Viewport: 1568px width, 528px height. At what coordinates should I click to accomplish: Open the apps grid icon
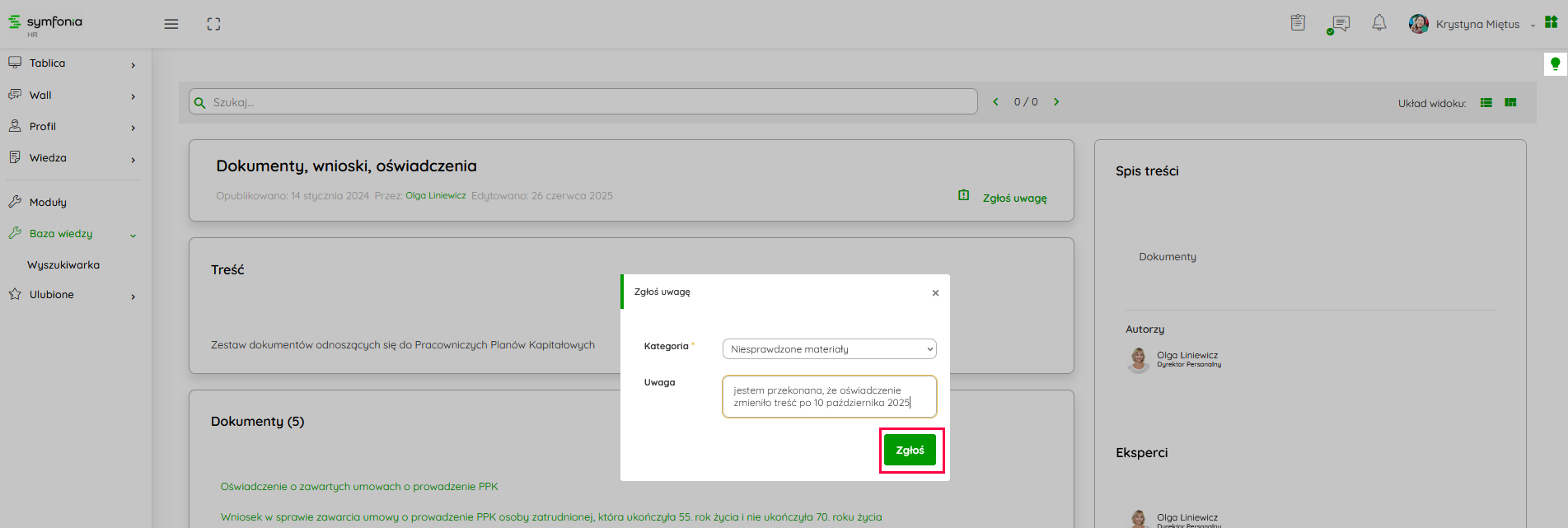tap(1551, 23)
